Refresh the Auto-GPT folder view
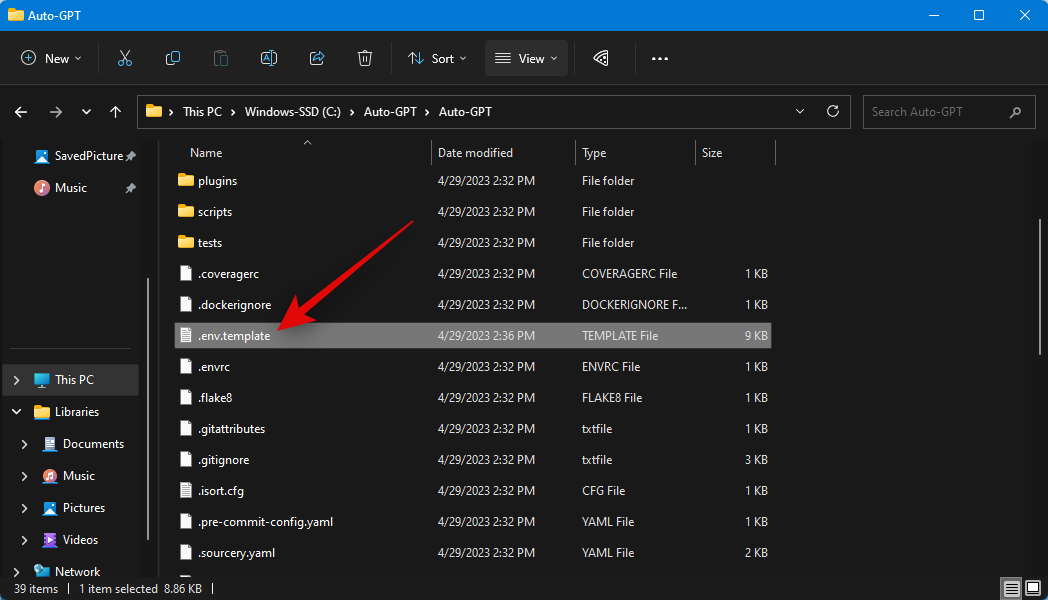Viewport: 1048px width, 600px height. pyautogui.click(x=833, y=111)
